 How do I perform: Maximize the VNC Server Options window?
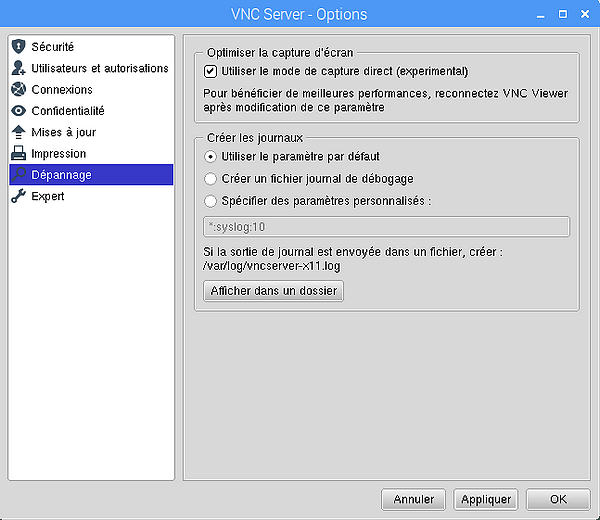562,15
